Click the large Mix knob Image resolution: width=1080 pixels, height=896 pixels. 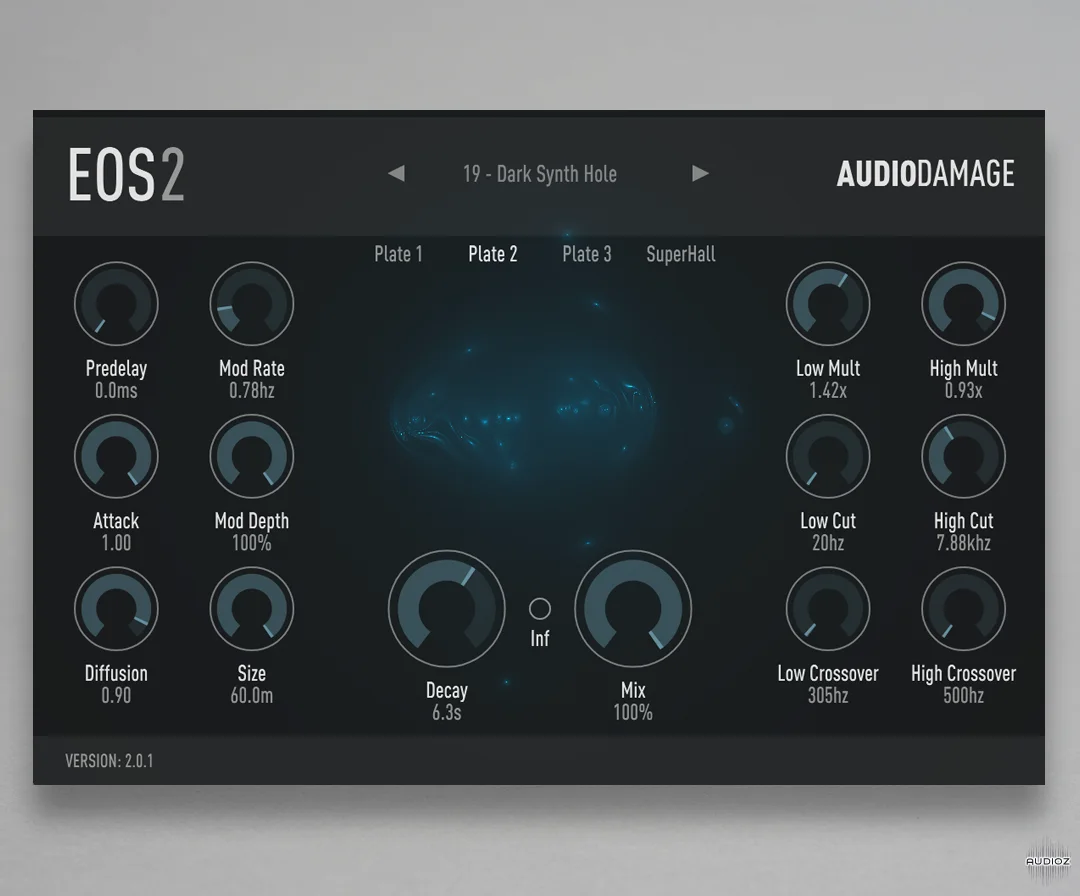633,609
